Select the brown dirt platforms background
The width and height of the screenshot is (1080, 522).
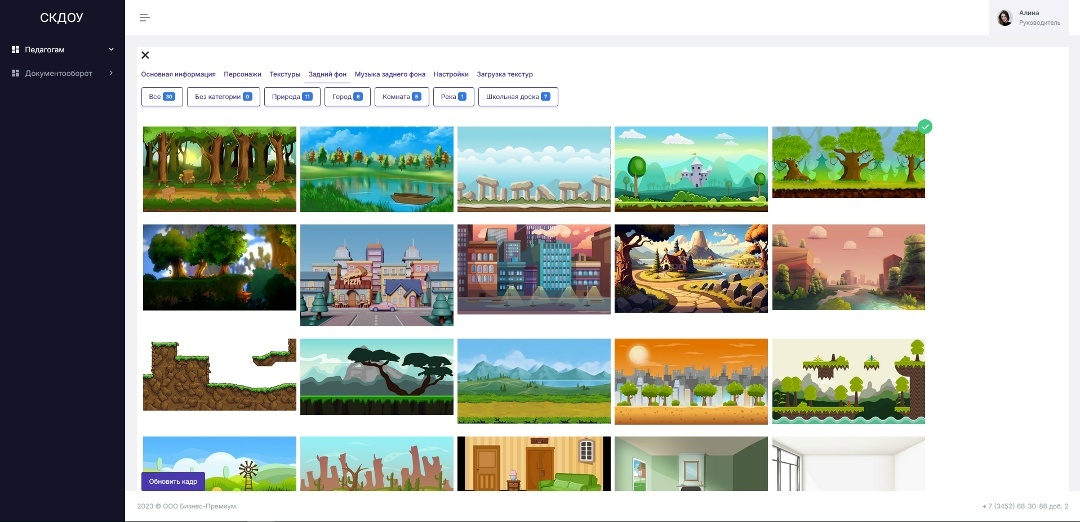tap(220, 375)
